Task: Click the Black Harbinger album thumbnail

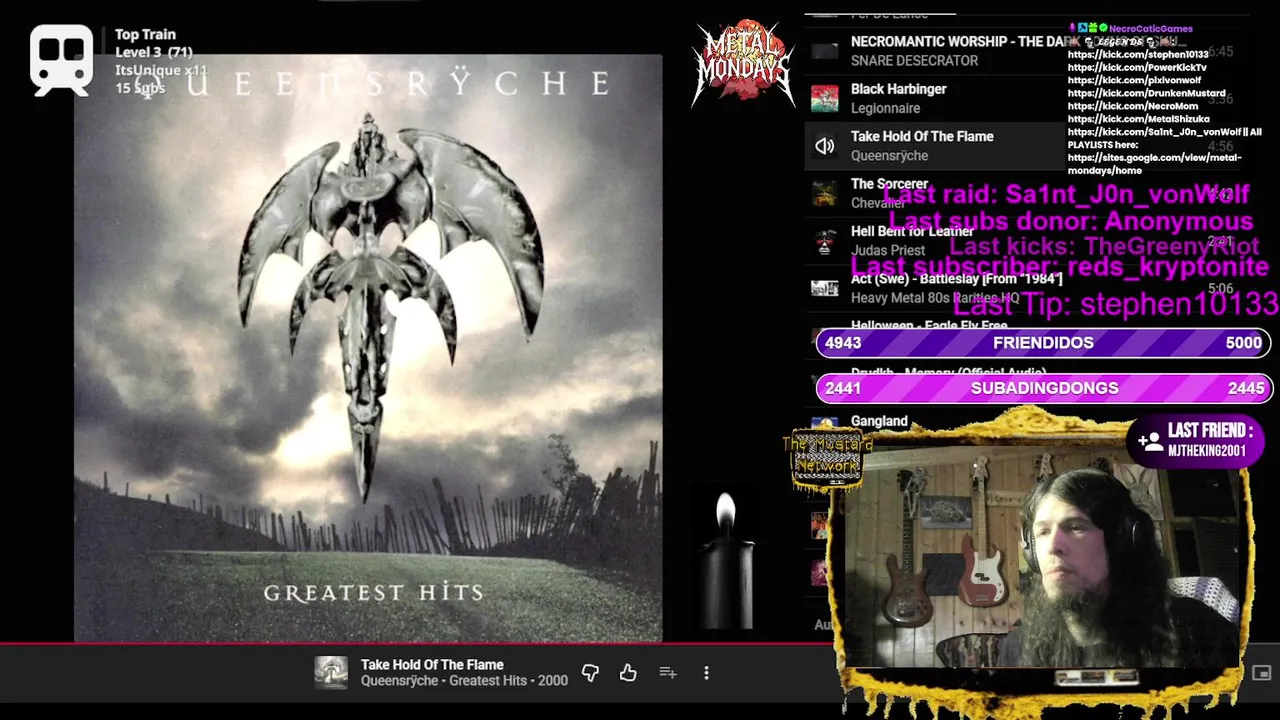Action: (x=824, y=98)
